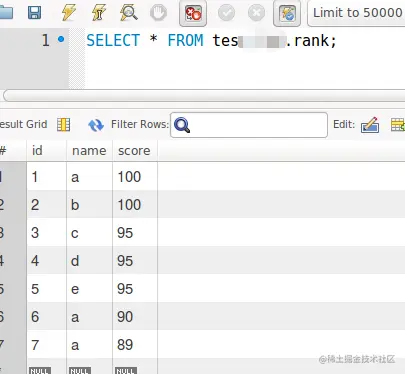Select score cell '90'
Image resolution: width=405 pixels, height=374 pixels.
[x=135, y=317]
